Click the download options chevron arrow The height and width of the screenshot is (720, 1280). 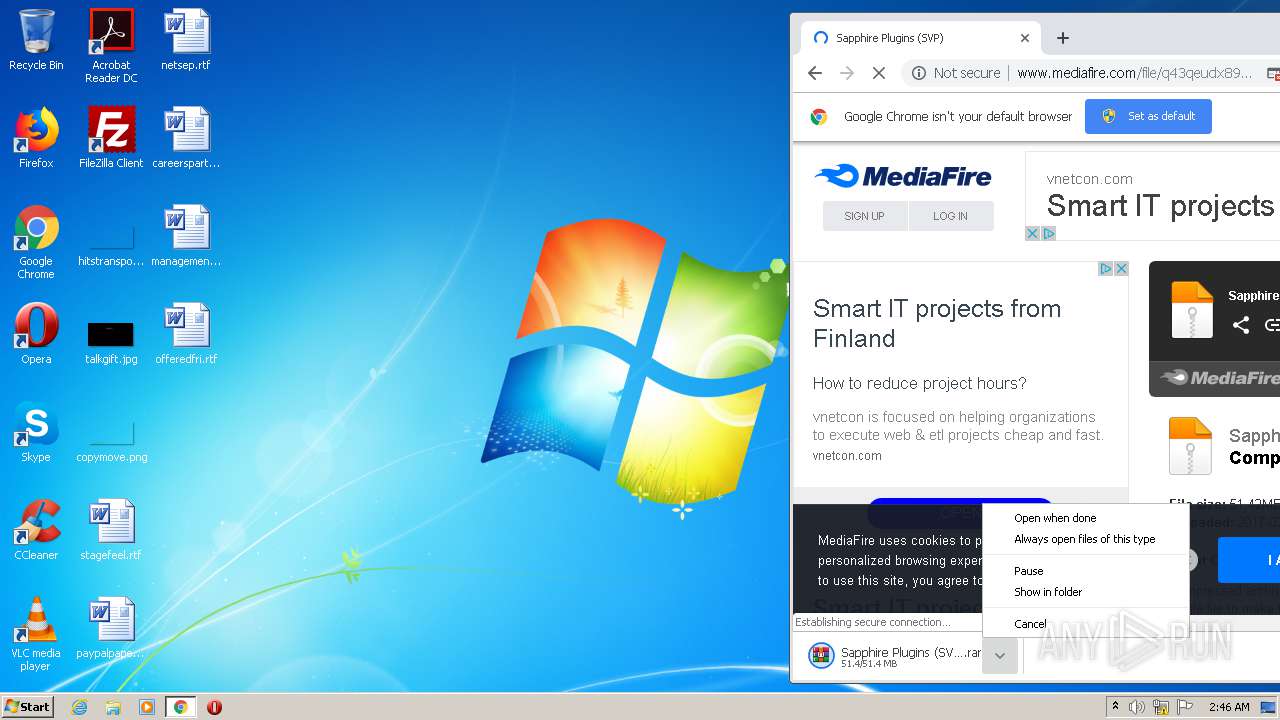tap(999, 656)
